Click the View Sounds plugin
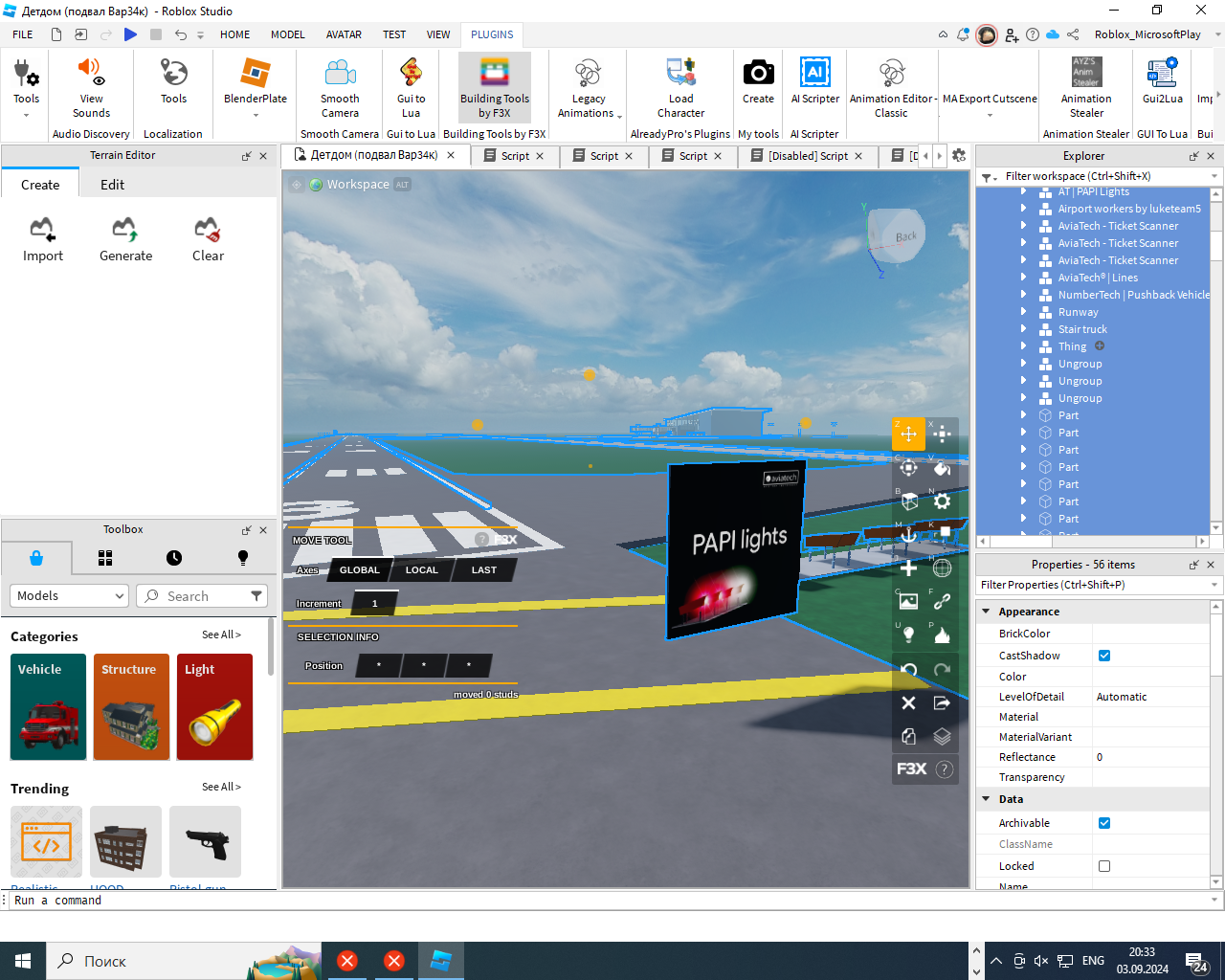The image size is (1225, 980). pos(91,87)
